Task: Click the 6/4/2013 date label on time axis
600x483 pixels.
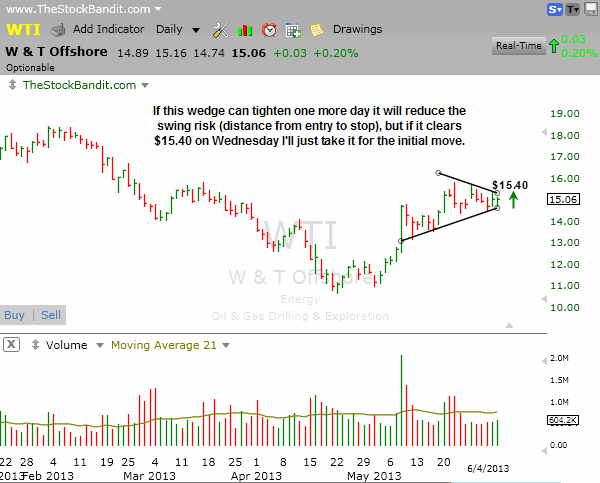Action: pos(488,468)
